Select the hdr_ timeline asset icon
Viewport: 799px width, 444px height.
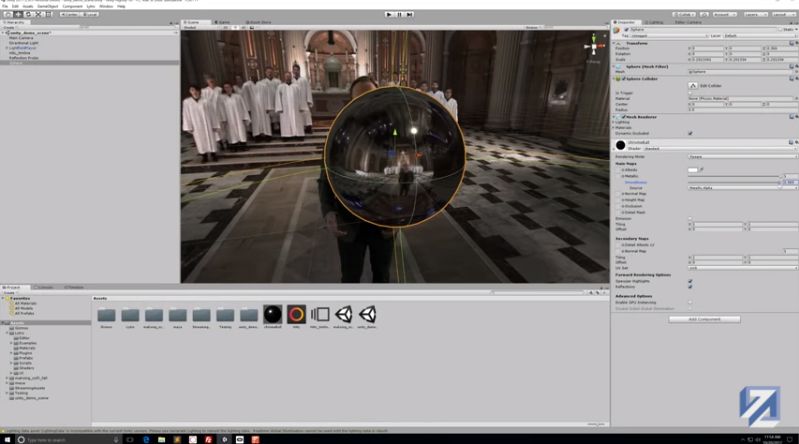pyautogui.click(x=320, y=315)
